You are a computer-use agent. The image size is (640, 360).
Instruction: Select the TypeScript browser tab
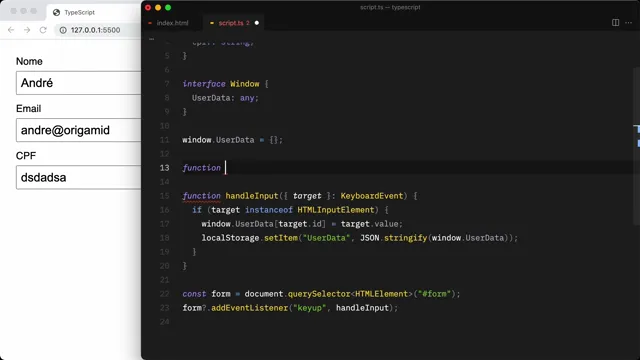click(x=94, y=12)
